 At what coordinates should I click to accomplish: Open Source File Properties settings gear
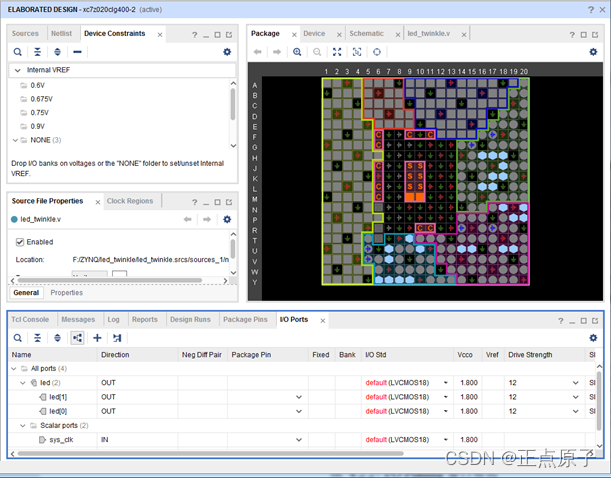227,219
